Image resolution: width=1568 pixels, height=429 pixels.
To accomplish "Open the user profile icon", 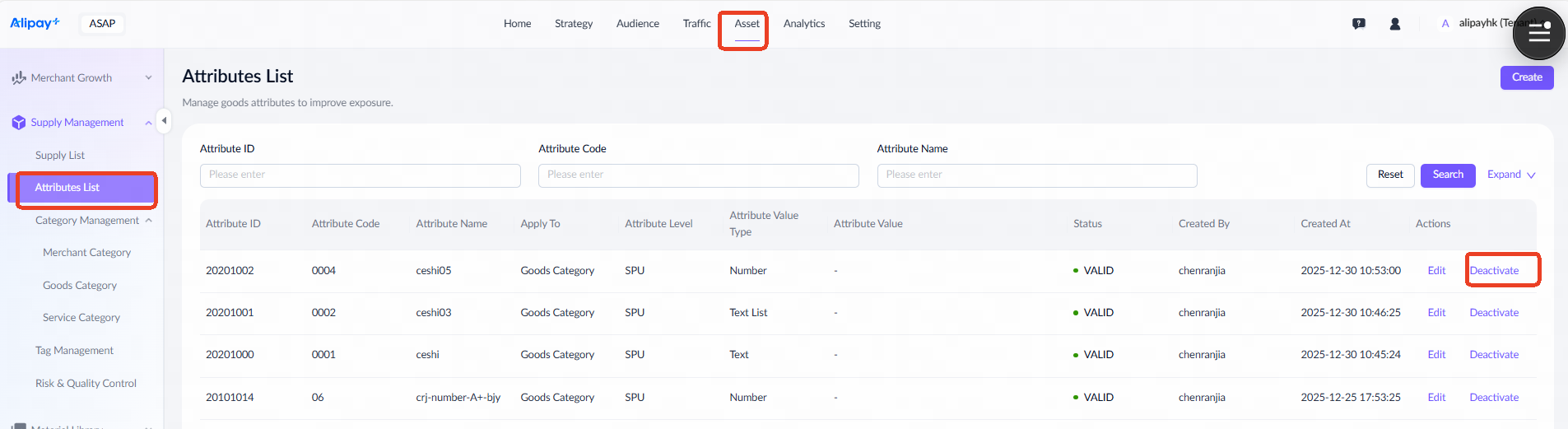I will 1395,24.
